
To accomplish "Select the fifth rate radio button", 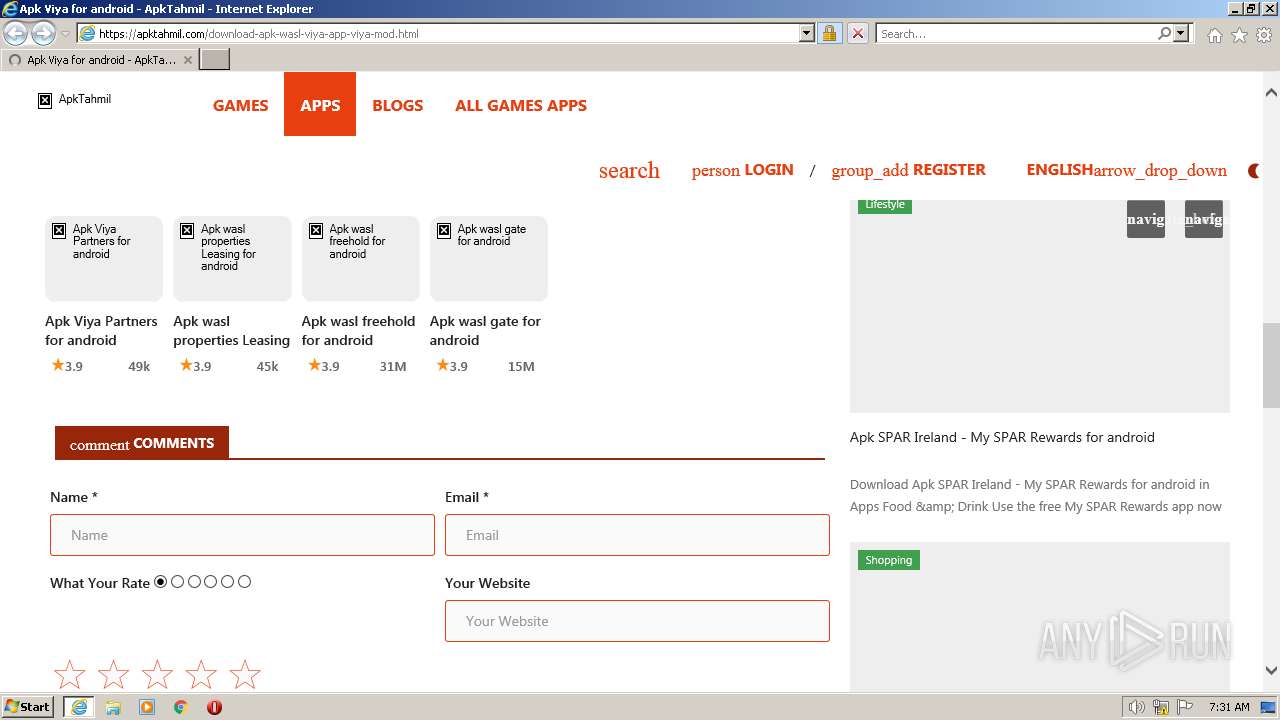I will (228, 582).
